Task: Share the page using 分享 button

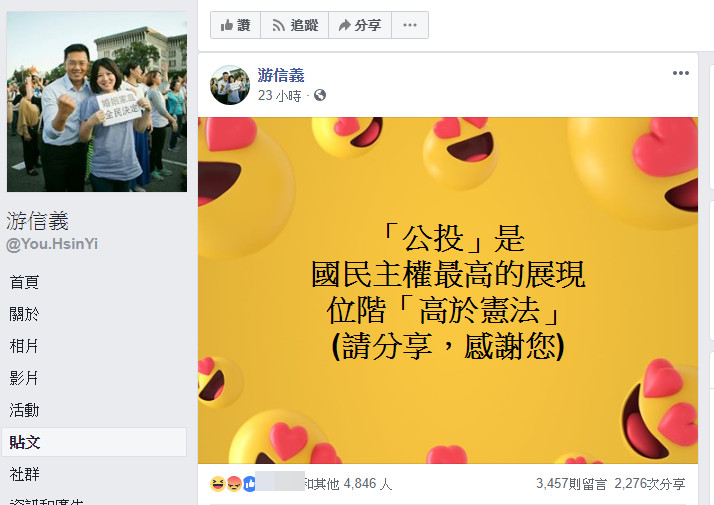Action: 360,25
